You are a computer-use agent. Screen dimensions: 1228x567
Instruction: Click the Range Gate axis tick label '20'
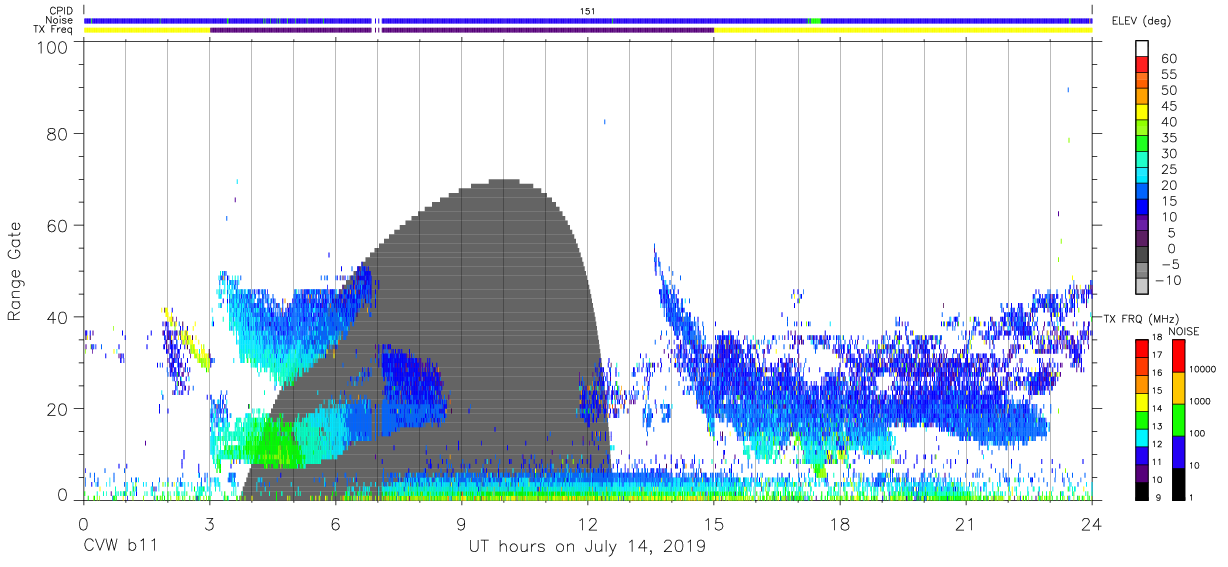point(58,409)
